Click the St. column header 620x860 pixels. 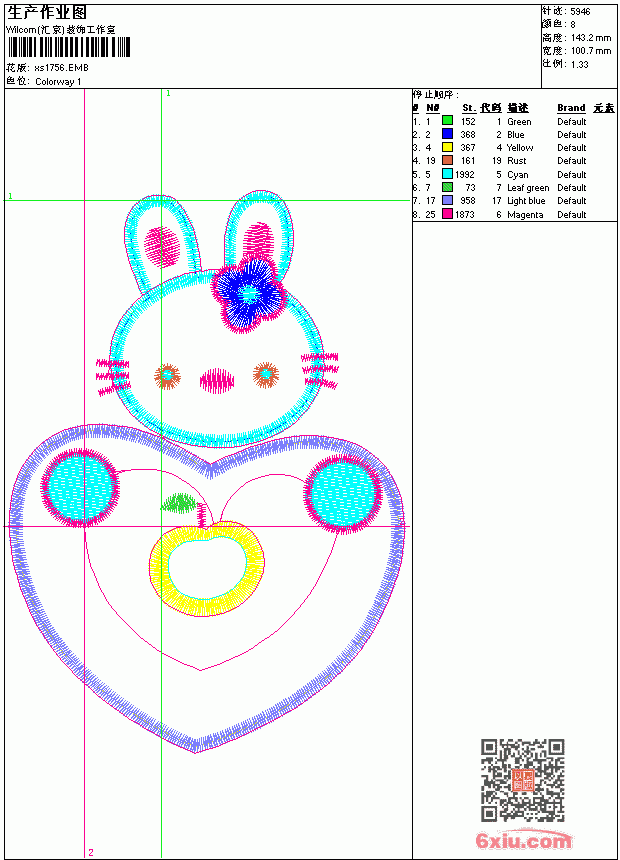(469, 108)
